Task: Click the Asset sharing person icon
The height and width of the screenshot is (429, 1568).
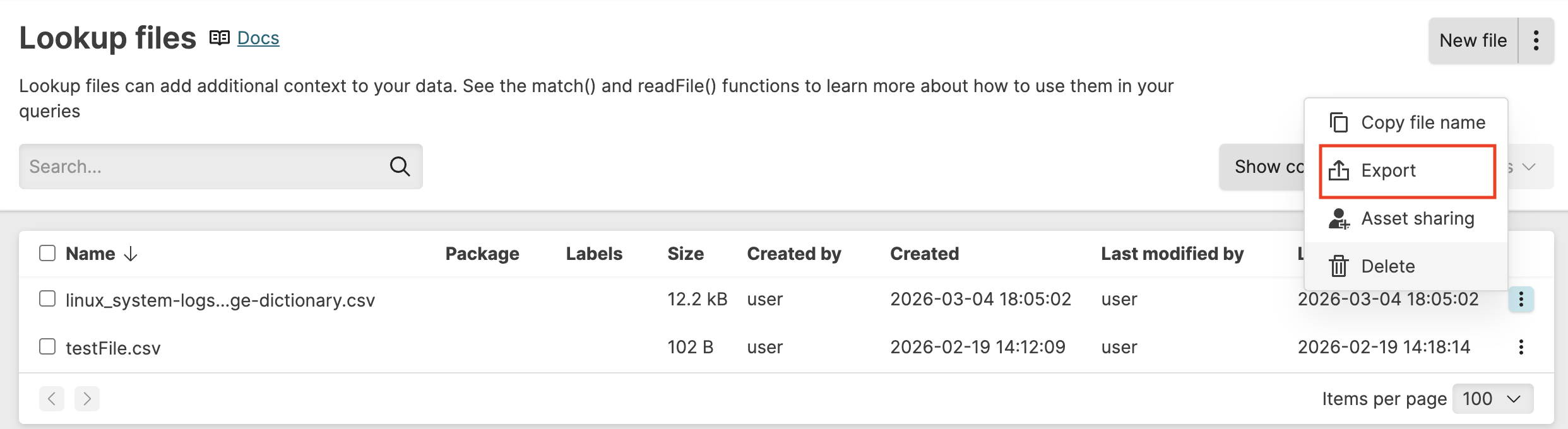Action: 1338,218
